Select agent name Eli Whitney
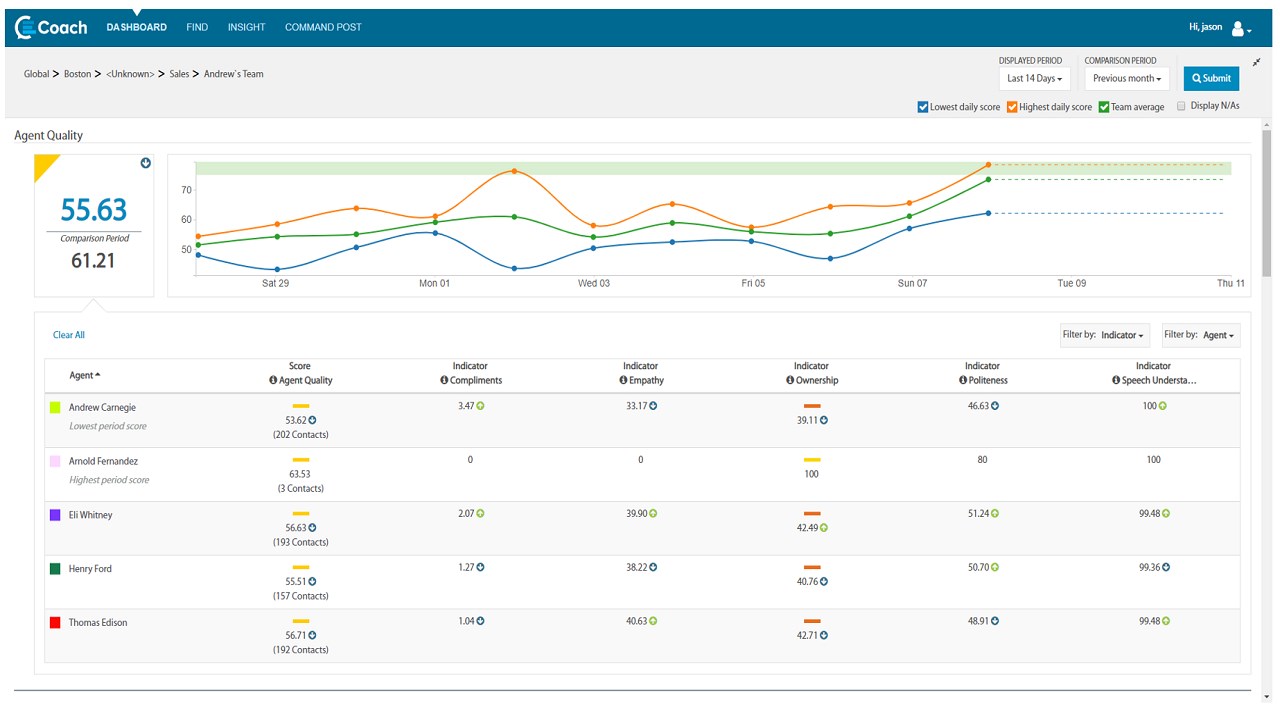This screenshot has width=1280, height=720. 91,515
